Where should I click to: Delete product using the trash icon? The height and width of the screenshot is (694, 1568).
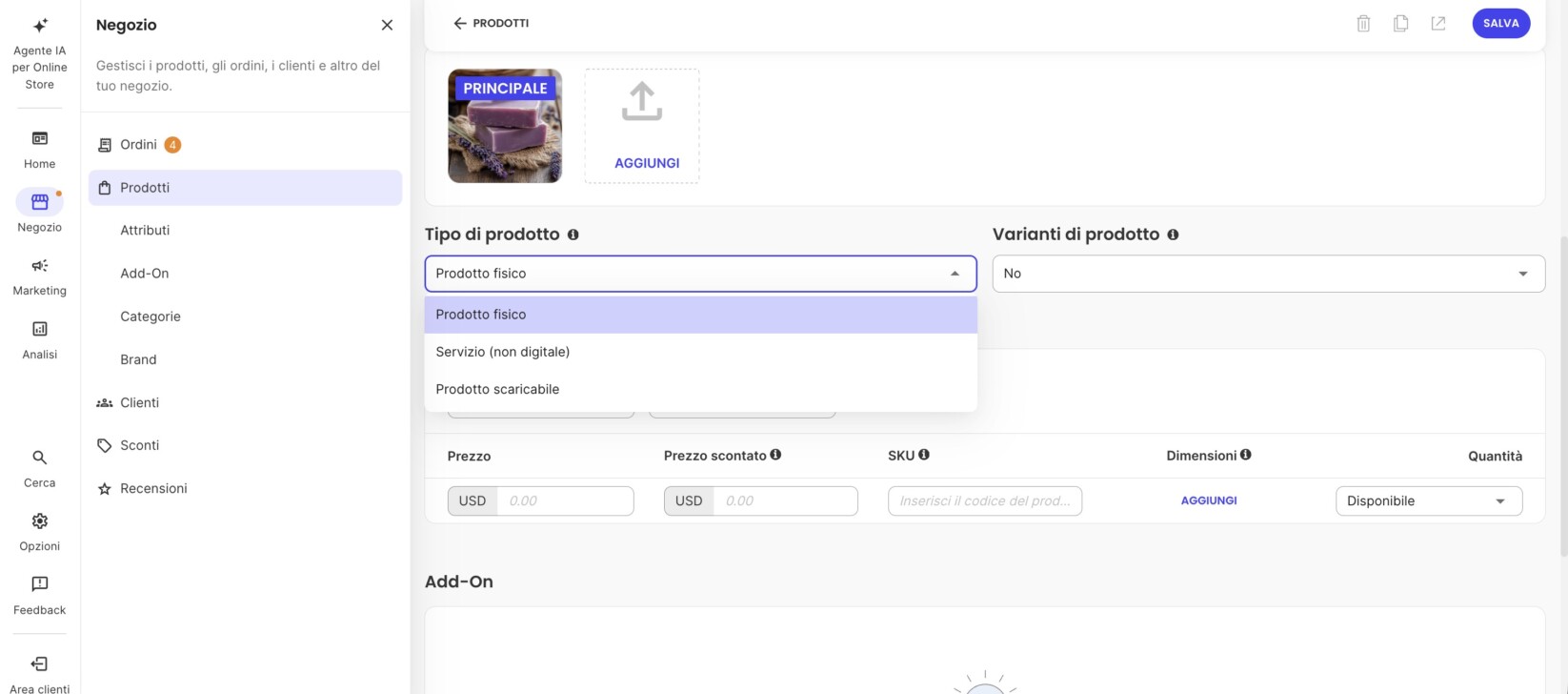pyautogui.click(x=1363, y=23)
